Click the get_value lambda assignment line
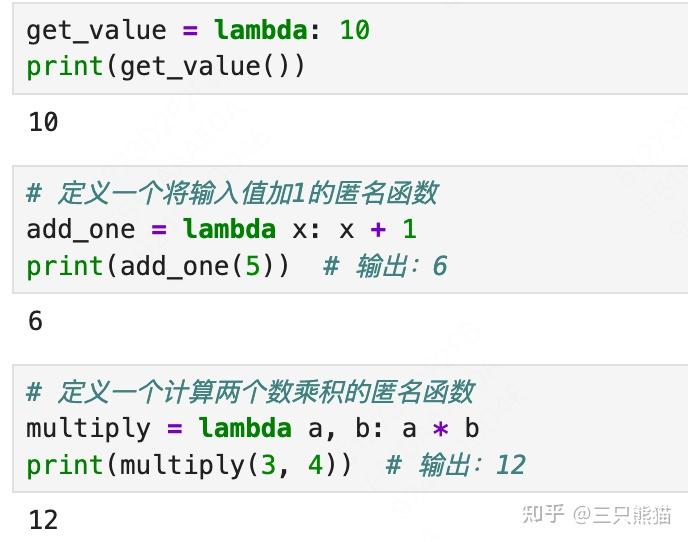This screenshot has width=688, height=542. (x=197, y=30)
